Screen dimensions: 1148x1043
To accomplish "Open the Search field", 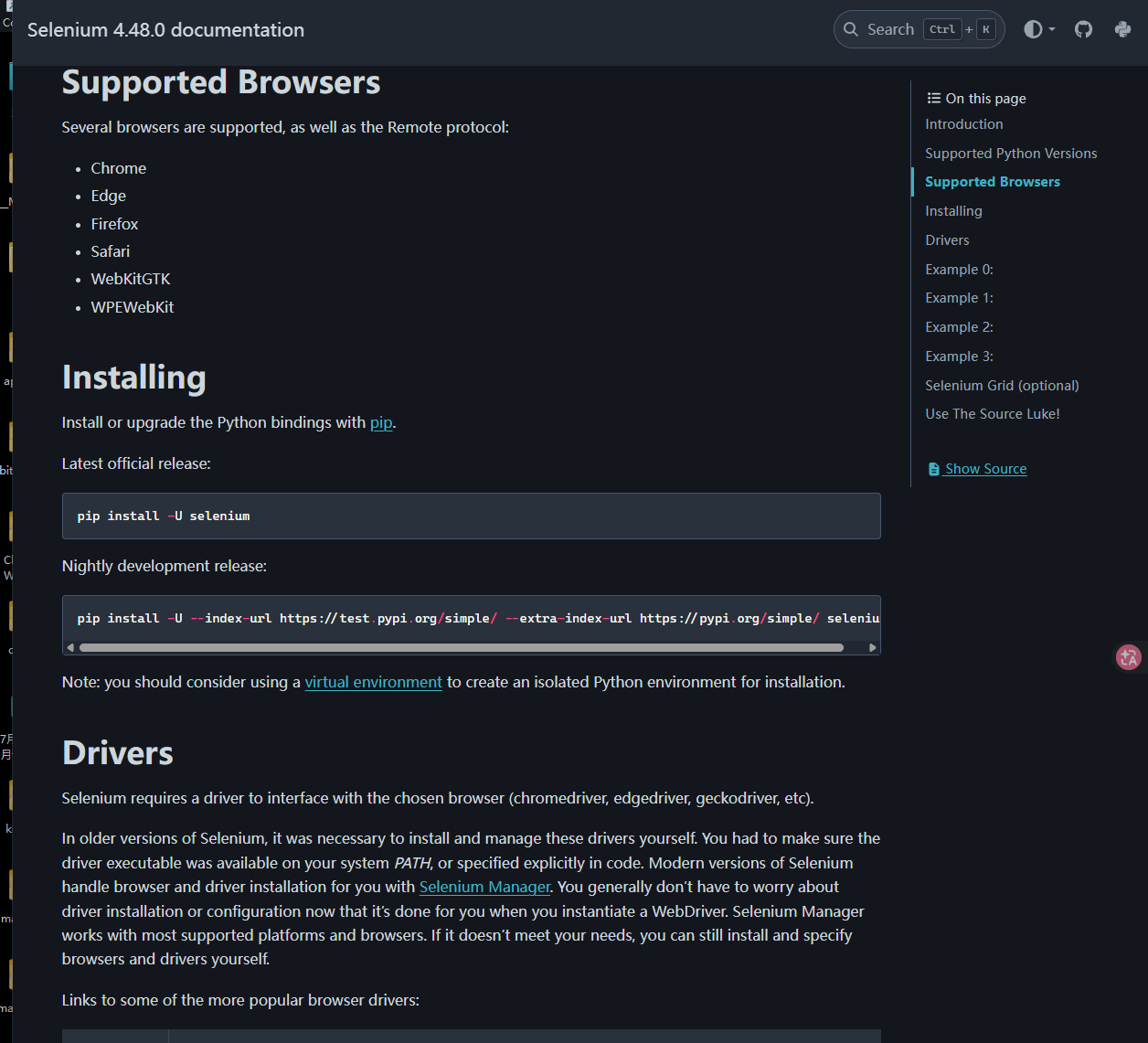I will point(919,29).
